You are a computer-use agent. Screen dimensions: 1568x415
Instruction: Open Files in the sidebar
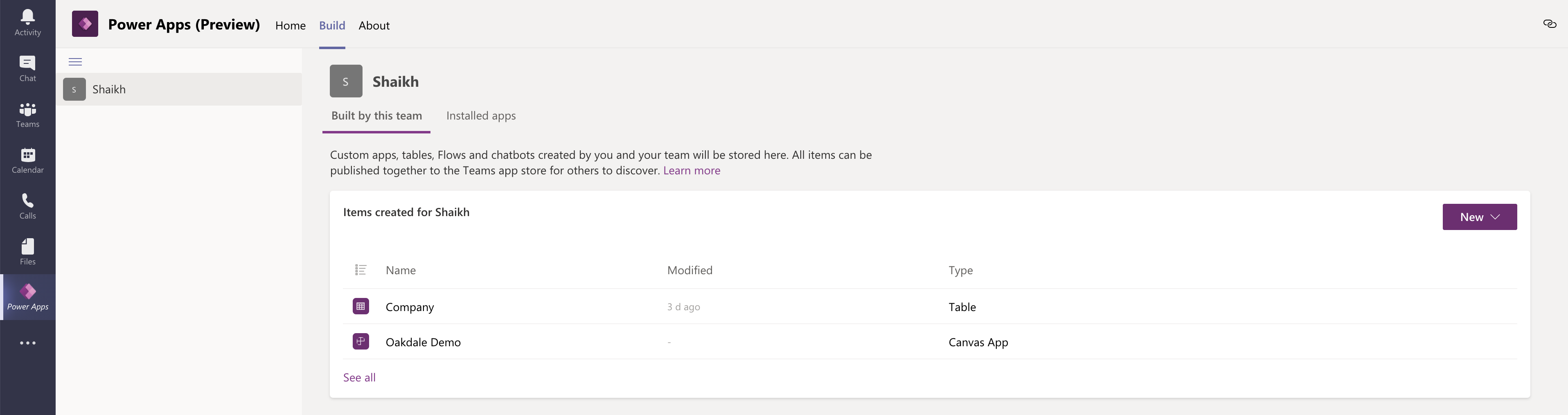(27, 252)
